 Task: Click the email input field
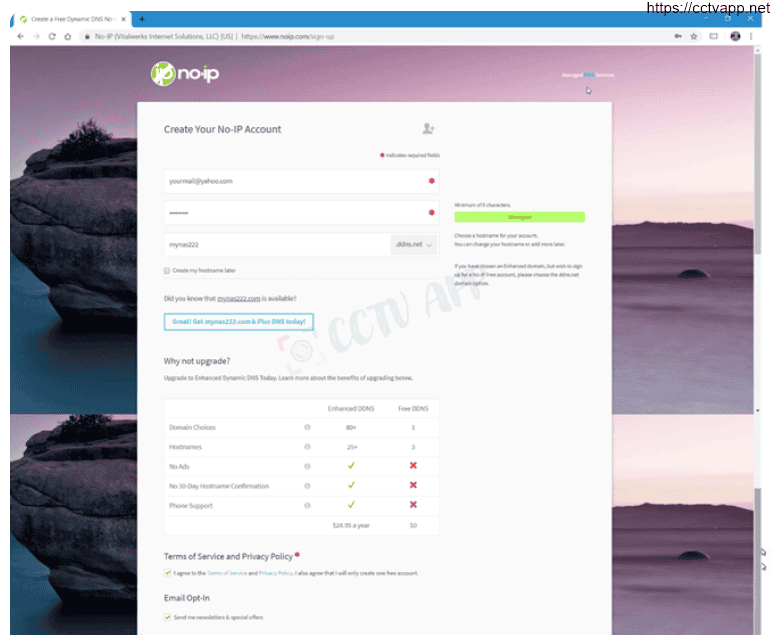pos(290,181)
